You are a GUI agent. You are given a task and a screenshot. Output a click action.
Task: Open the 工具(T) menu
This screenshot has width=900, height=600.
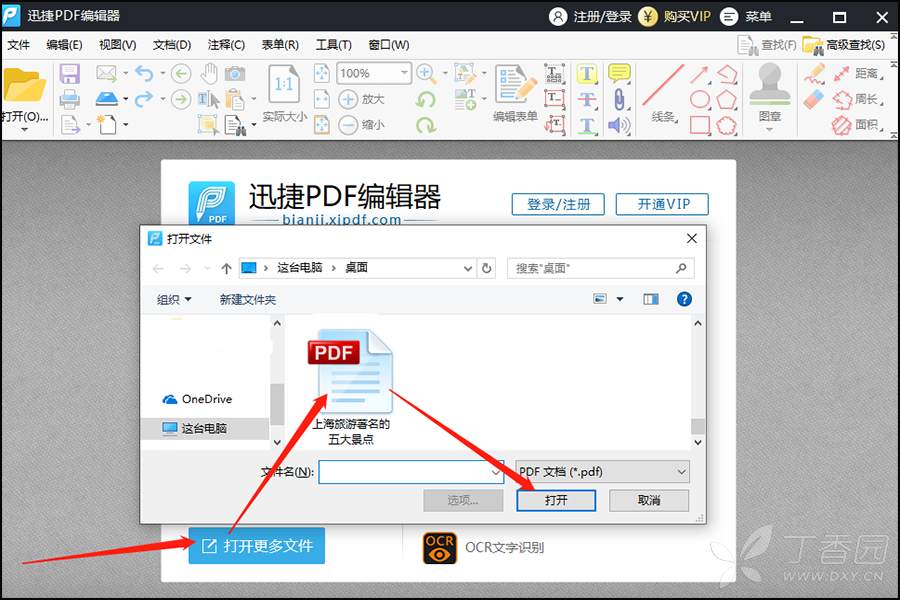tap(333, 45)
